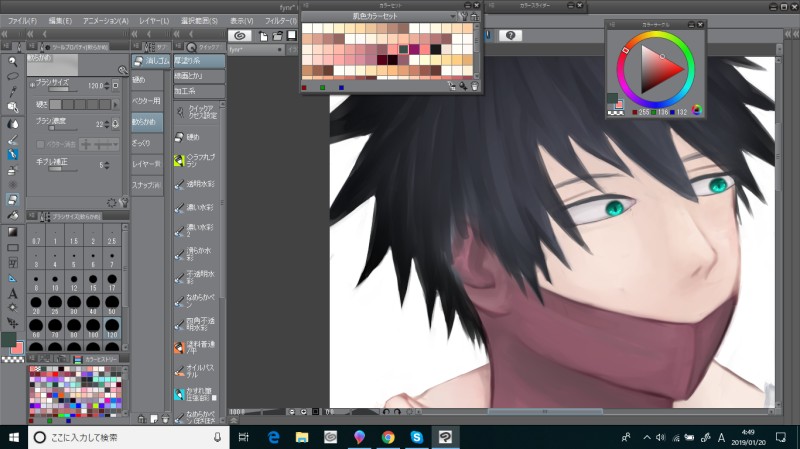Switch color space icon in color circle
This screenshot has width=800, height=449.
pos(696,110)
